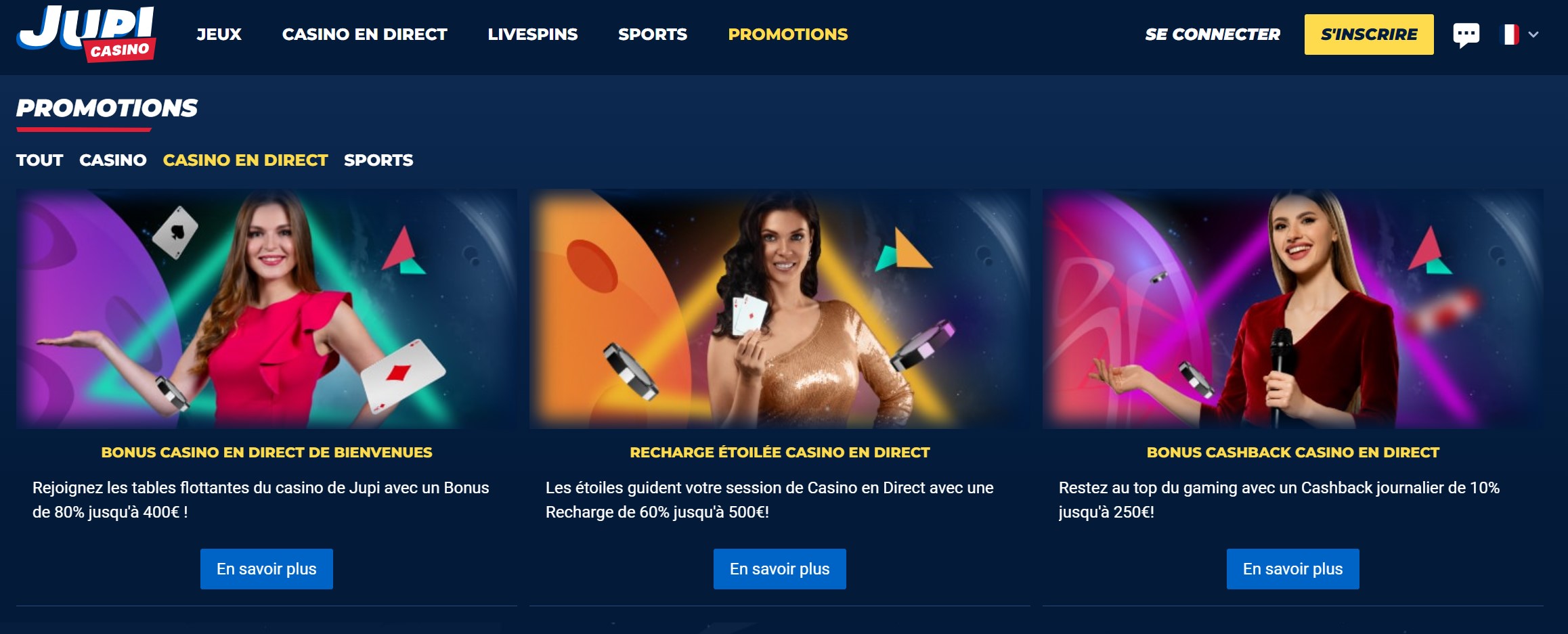Expand the language selector chevron

tap(1533, 35)
